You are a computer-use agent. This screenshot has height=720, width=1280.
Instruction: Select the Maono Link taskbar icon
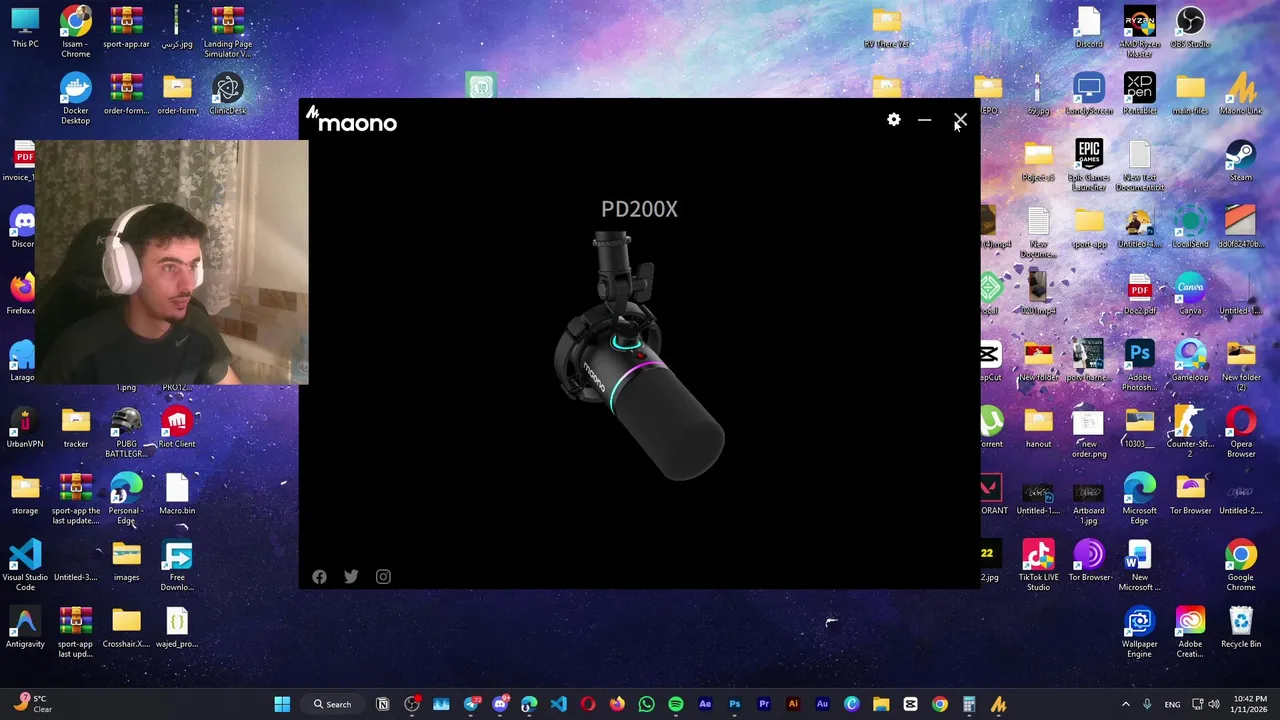point(998,705)
